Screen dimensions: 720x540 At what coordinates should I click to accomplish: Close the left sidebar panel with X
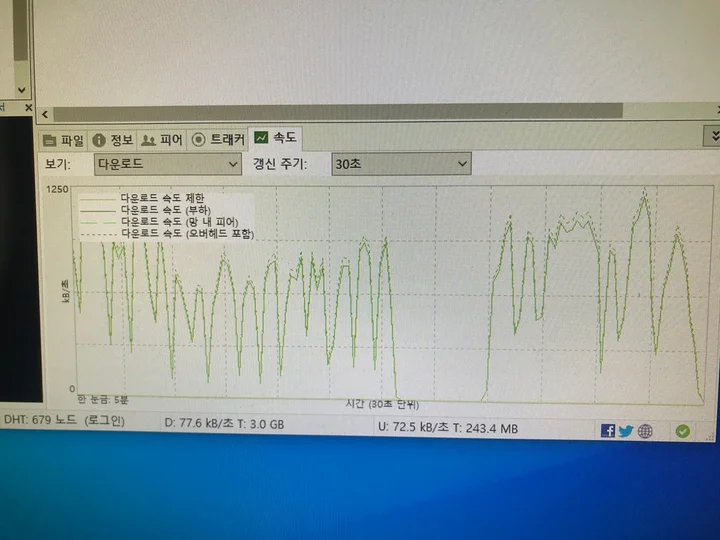(28, 107)
